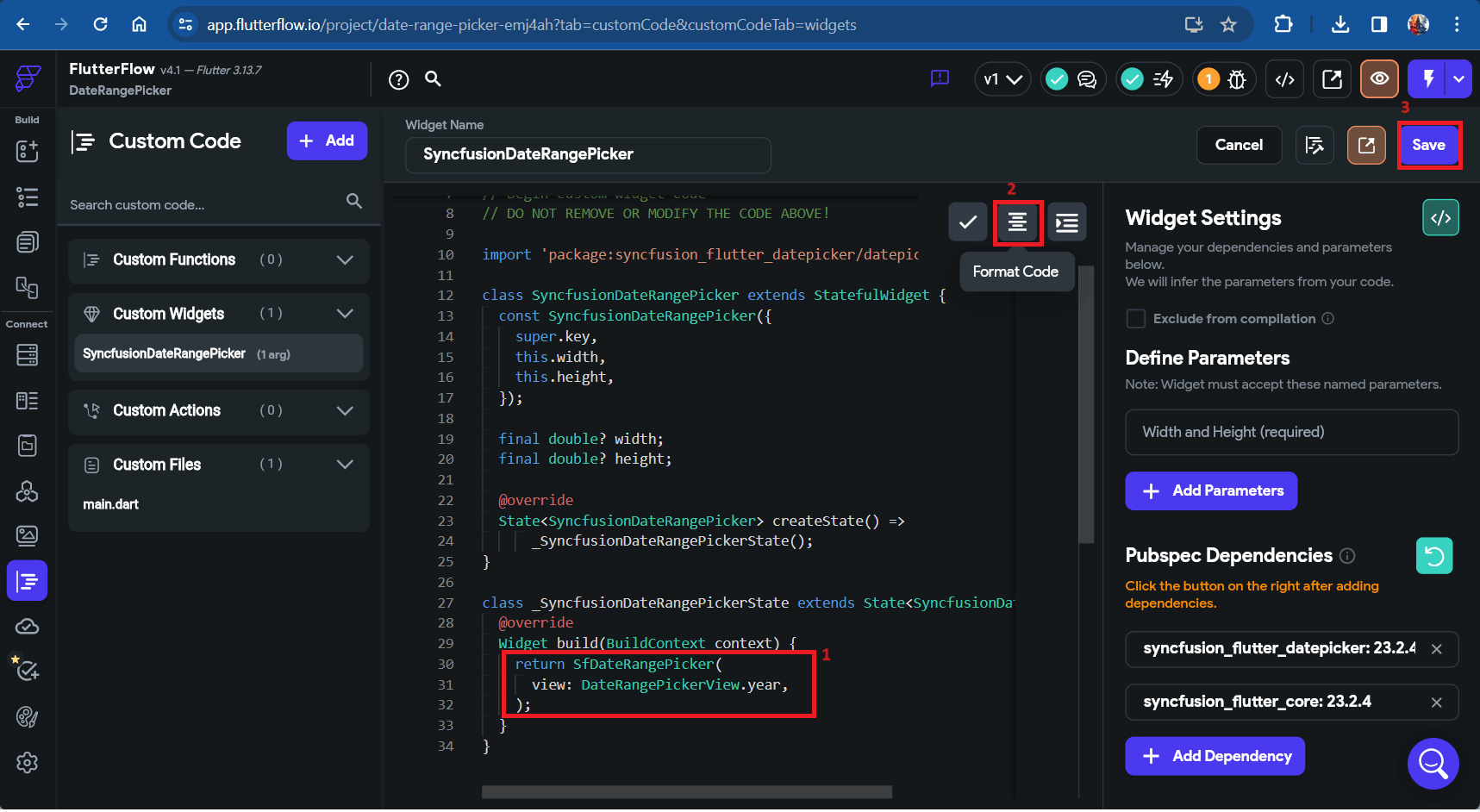
Task: Click the code editor vertical scrollbar
Action: tap(1086, 403)
